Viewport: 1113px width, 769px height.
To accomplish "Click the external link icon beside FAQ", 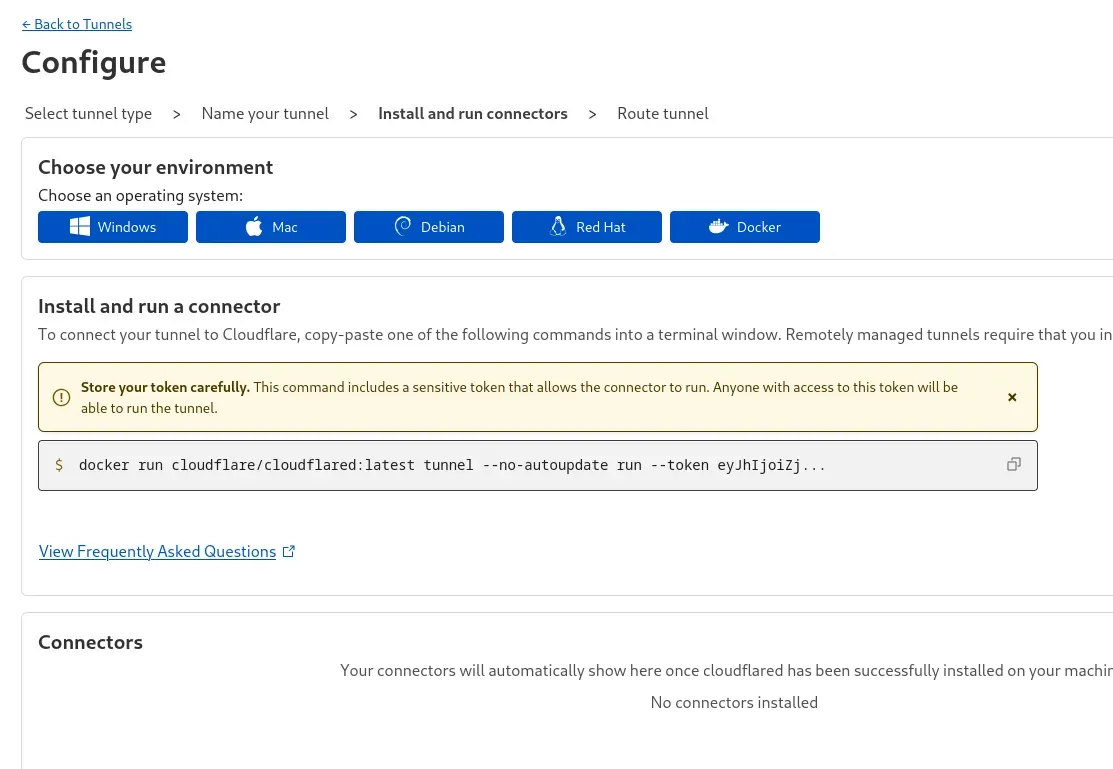I will 289,552.
